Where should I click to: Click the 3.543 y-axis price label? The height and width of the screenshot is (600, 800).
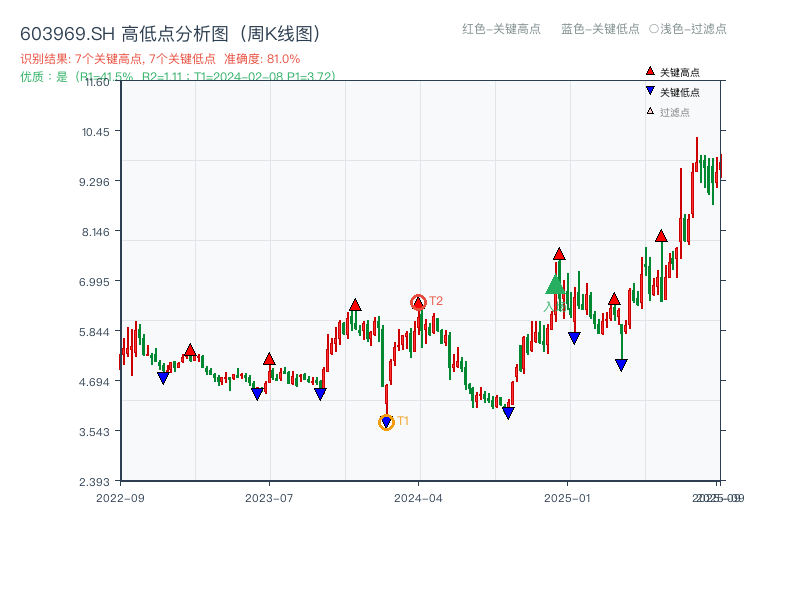94,432
